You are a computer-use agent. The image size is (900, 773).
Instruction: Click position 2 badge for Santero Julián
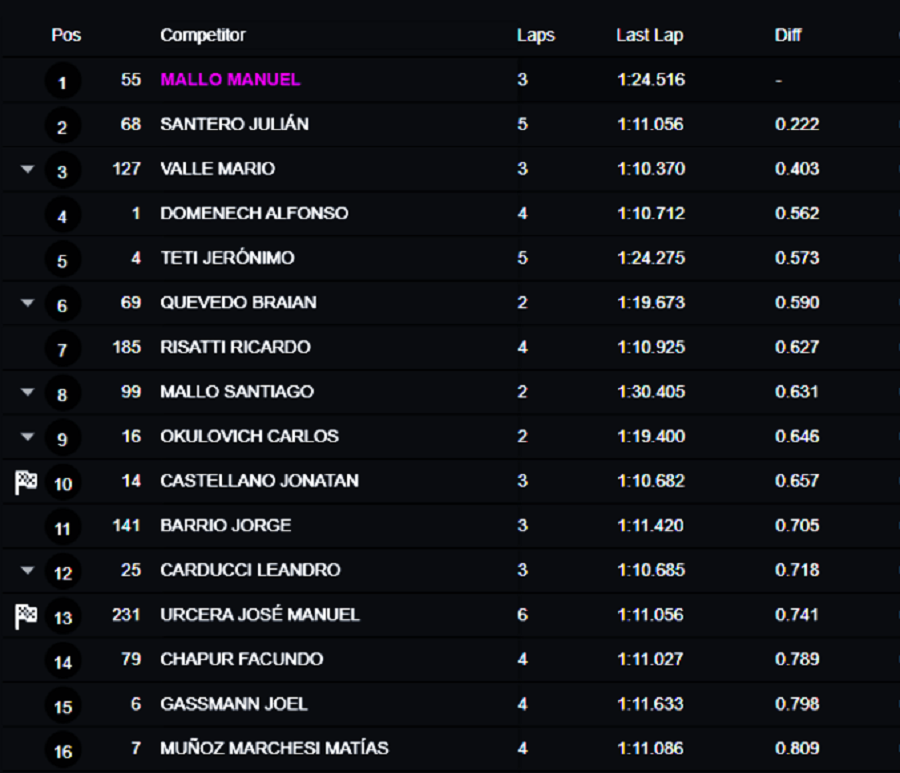coord(63,127)
